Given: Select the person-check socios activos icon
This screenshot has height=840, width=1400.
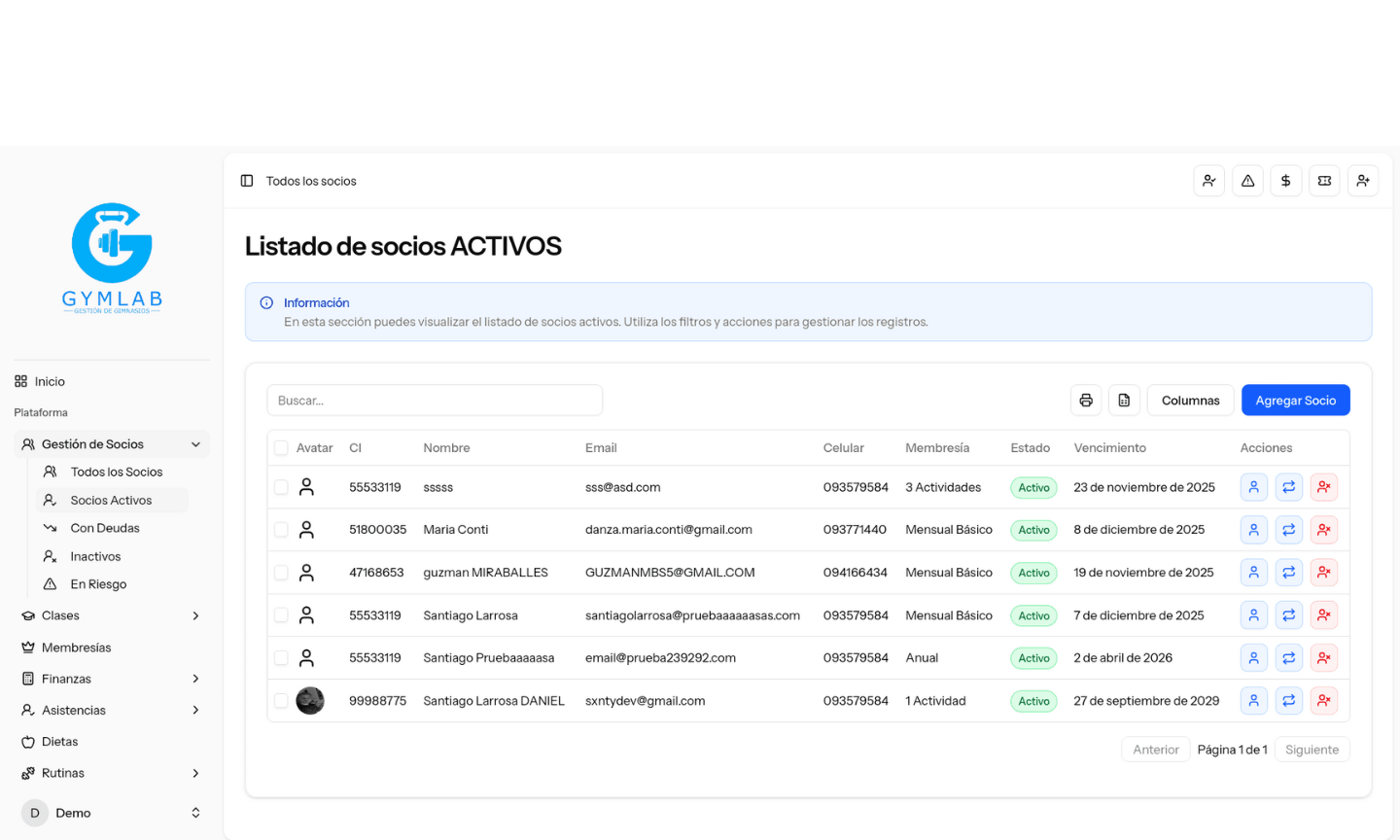Looking at the screenshot, I should pyautogui.click(x=1209, y=181).
